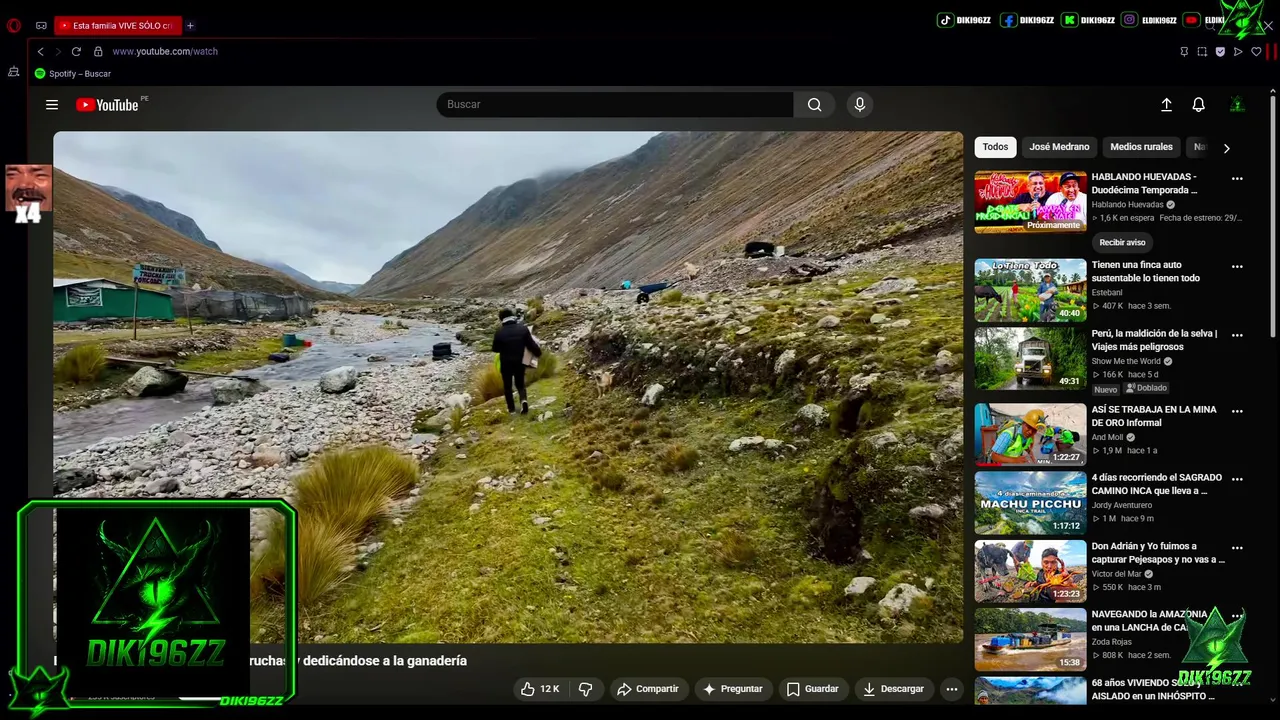Open the YouTube account avatar menu
Screen dimensions: 1280x720
tap(1237, 104)
